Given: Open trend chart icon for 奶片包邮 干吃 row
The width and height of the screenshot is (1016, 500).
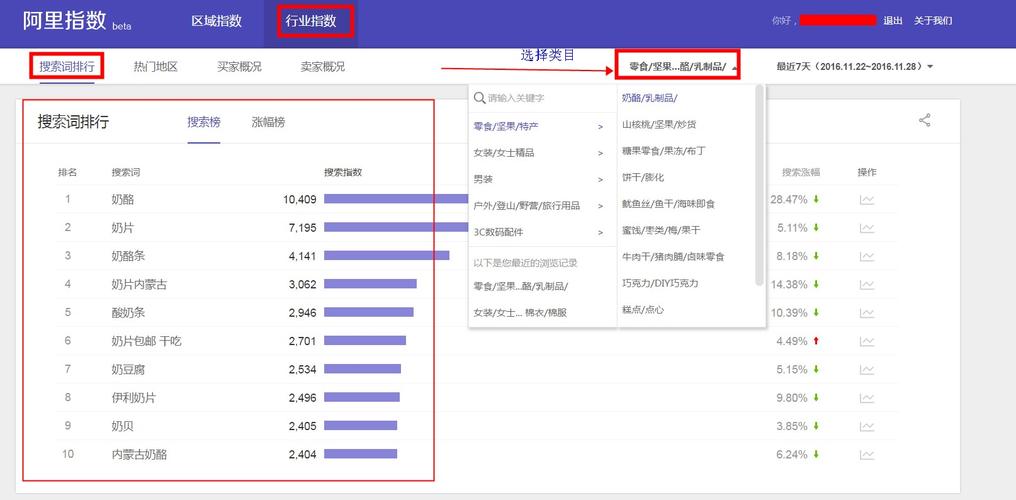Looking at the screenshot, I should (866, 341).
